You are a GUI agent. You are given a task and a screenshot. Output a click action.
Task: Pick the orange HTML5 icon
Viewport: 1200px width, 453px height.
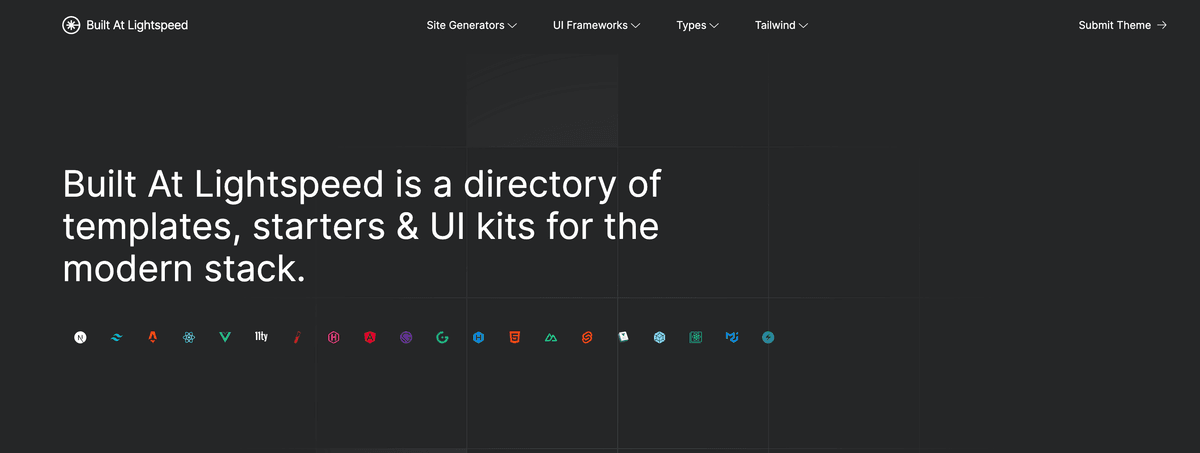coord(514,338)
